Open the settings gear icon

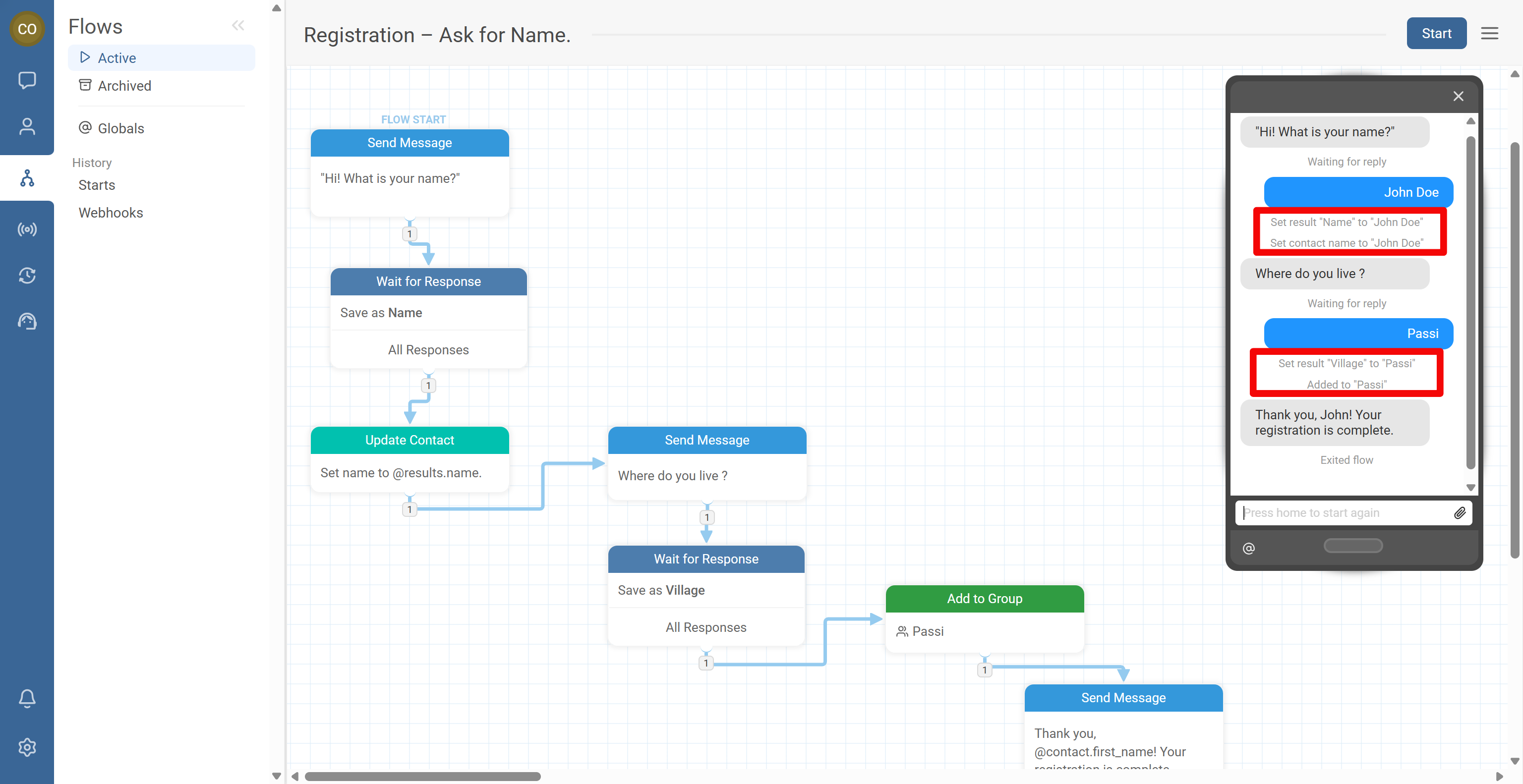point(27,747)
